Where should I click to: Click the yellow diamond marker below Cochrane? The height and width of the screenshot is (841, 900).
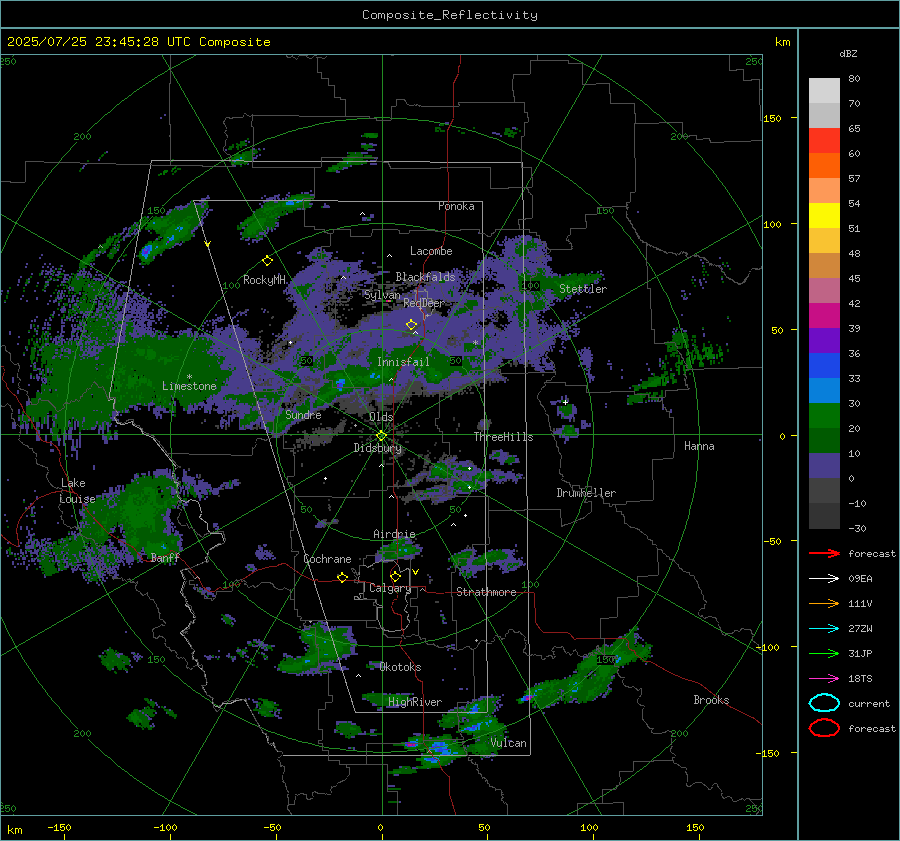coord(342,578)
